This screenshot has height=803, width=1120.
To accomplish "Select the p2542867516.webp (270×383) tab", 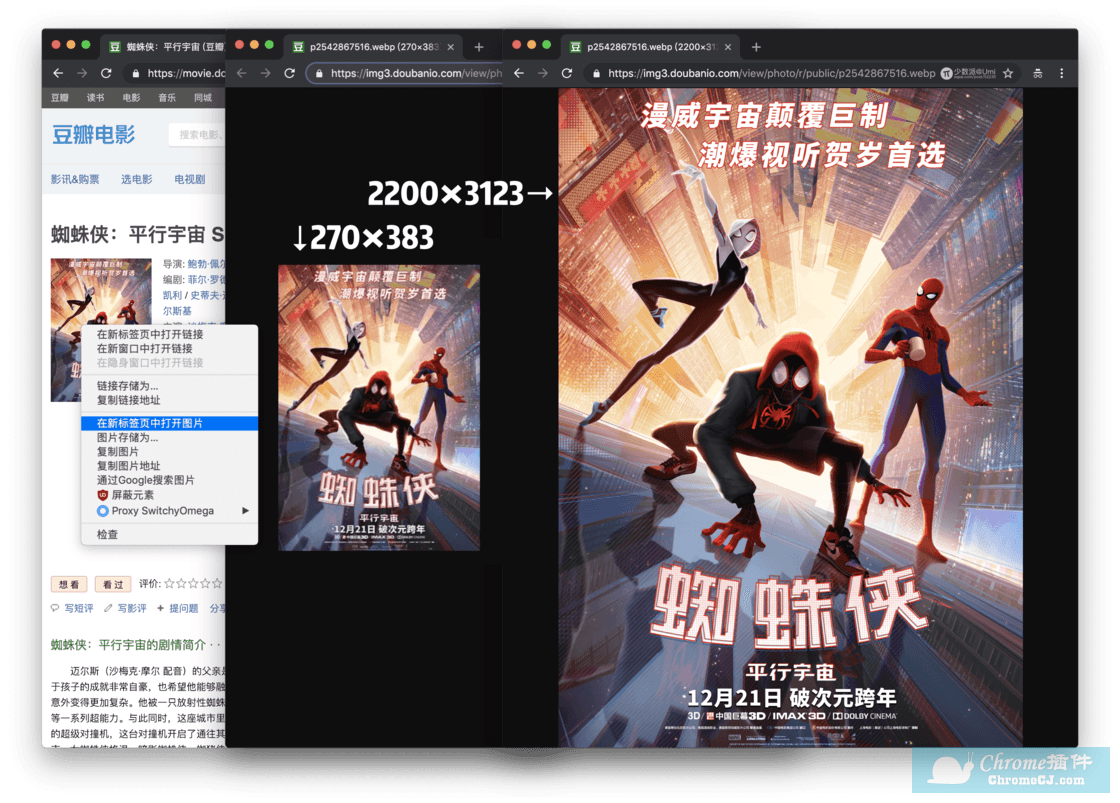I will 373,47.
